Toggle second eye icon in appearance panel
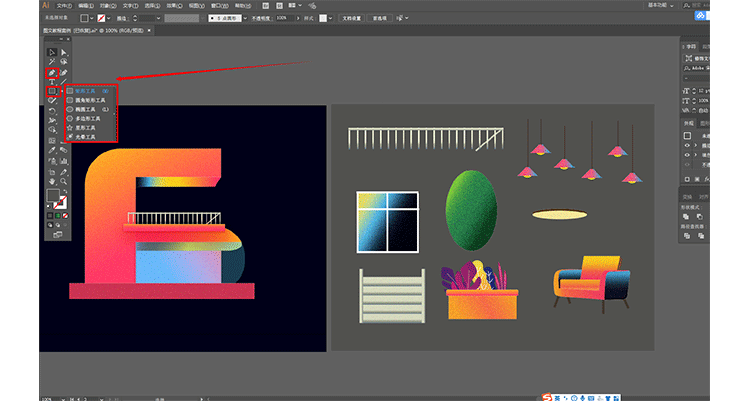 687,156
